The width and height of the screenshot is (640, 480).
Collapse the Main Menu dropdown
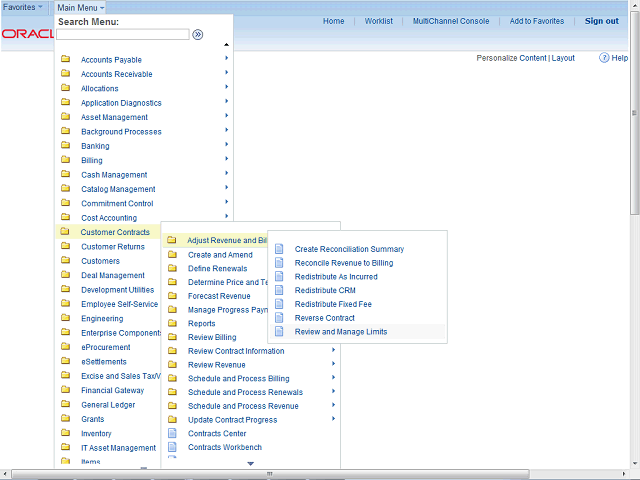tap(80, 7)
